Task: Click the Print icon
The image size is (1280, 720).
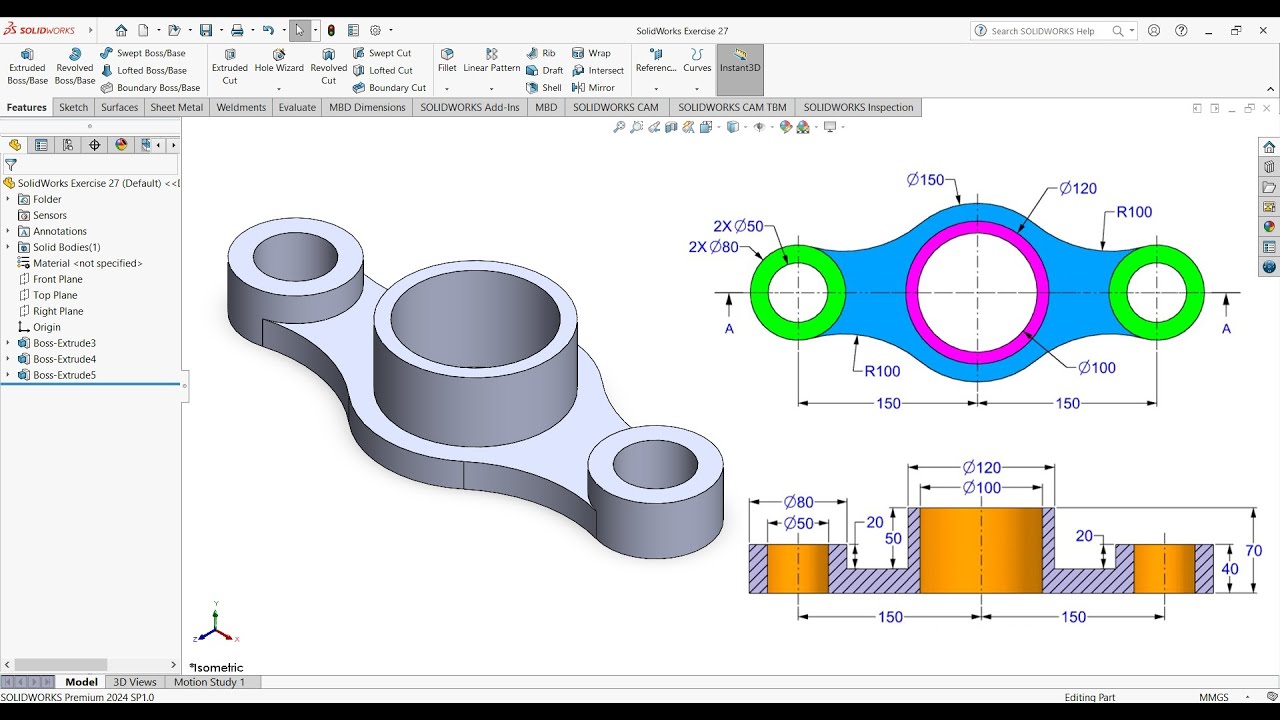Action: (x=237, y=31)
